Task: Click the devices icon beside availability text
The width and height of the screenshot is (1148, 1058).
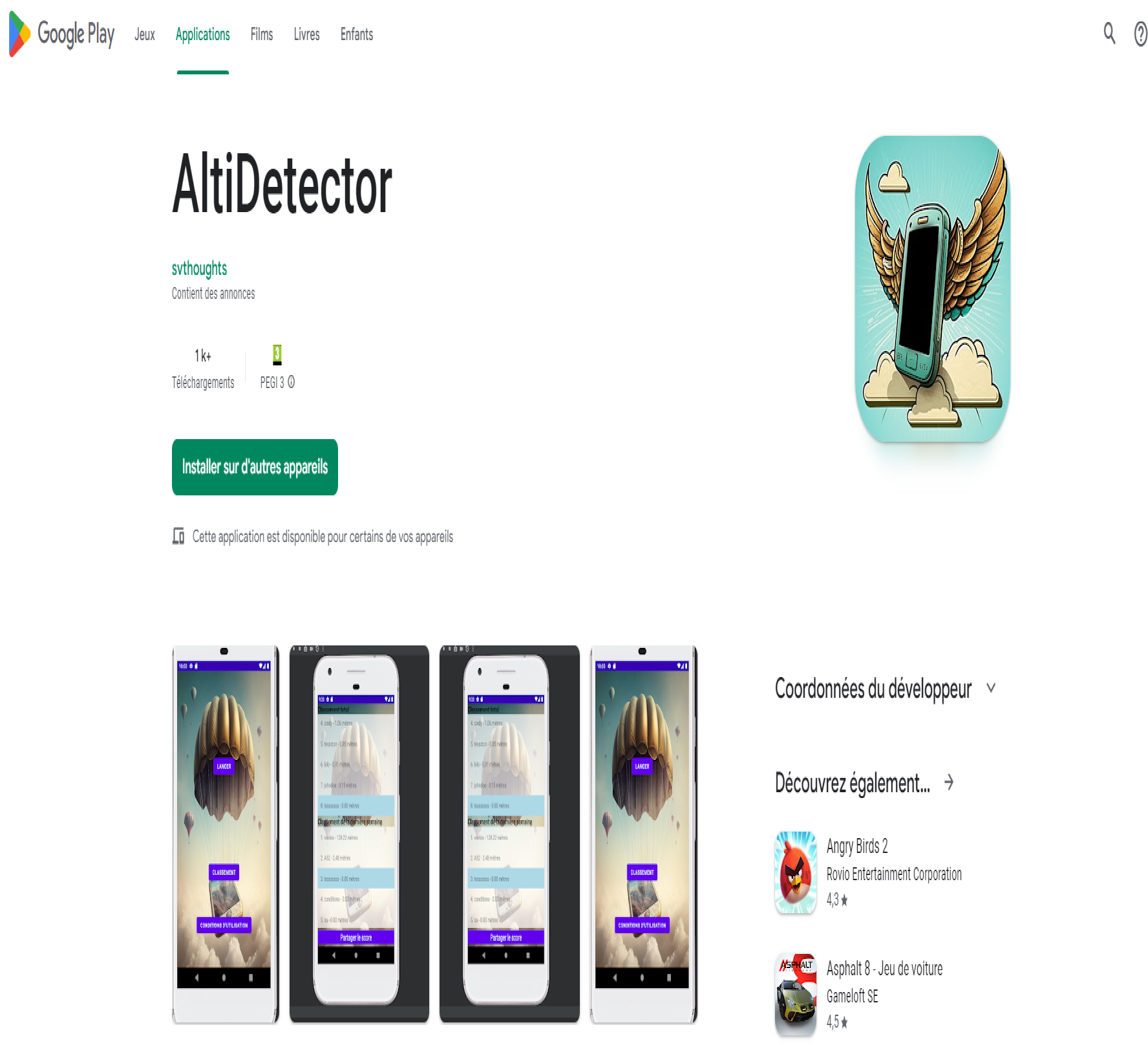Action: coord(178,536)
